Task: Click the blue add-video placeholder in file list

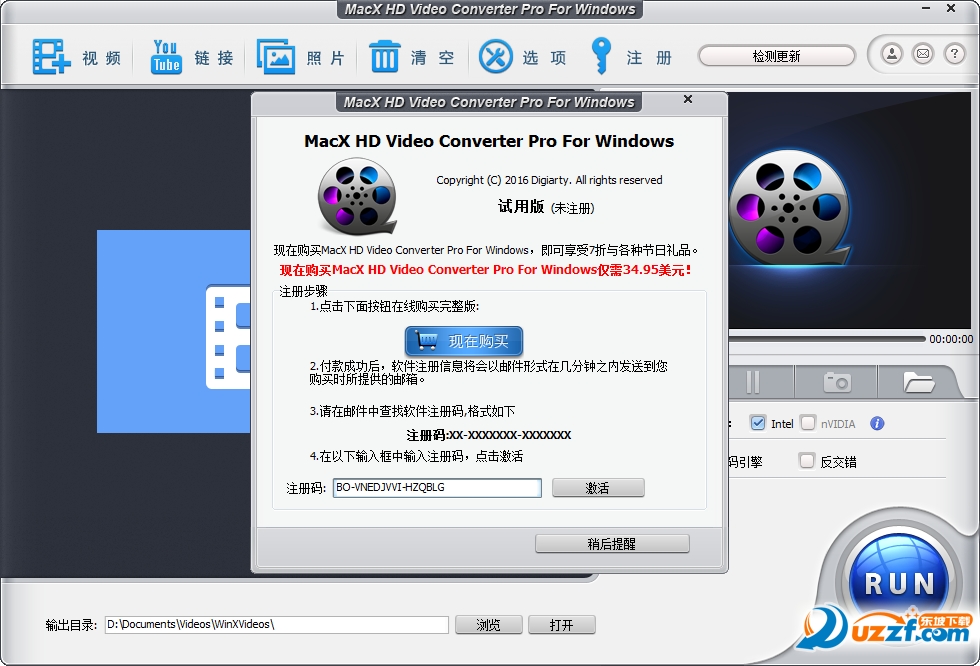Action: tap(173, 331)
